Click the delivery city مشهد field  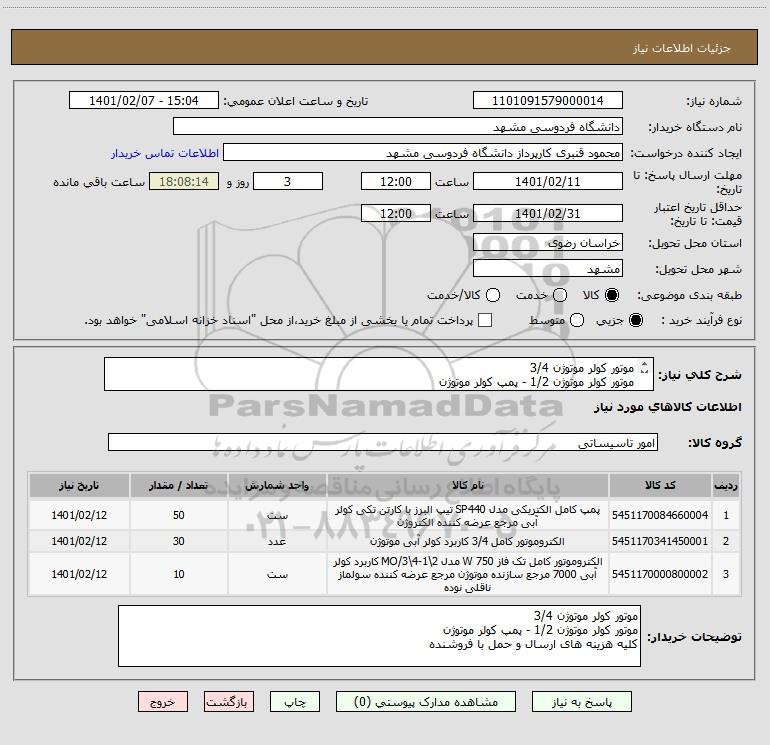coord(548,268)
